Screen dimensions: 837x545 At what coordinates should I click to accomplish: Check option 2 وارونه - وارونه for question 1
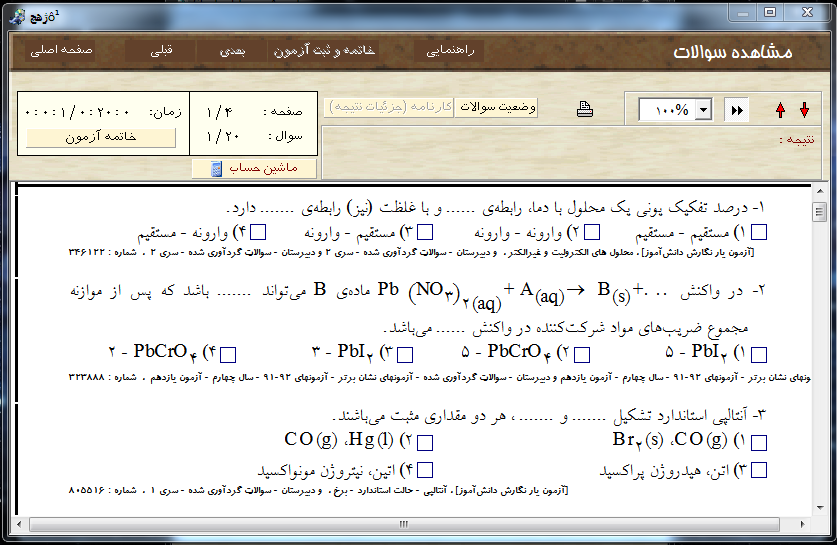click(591, 232)
